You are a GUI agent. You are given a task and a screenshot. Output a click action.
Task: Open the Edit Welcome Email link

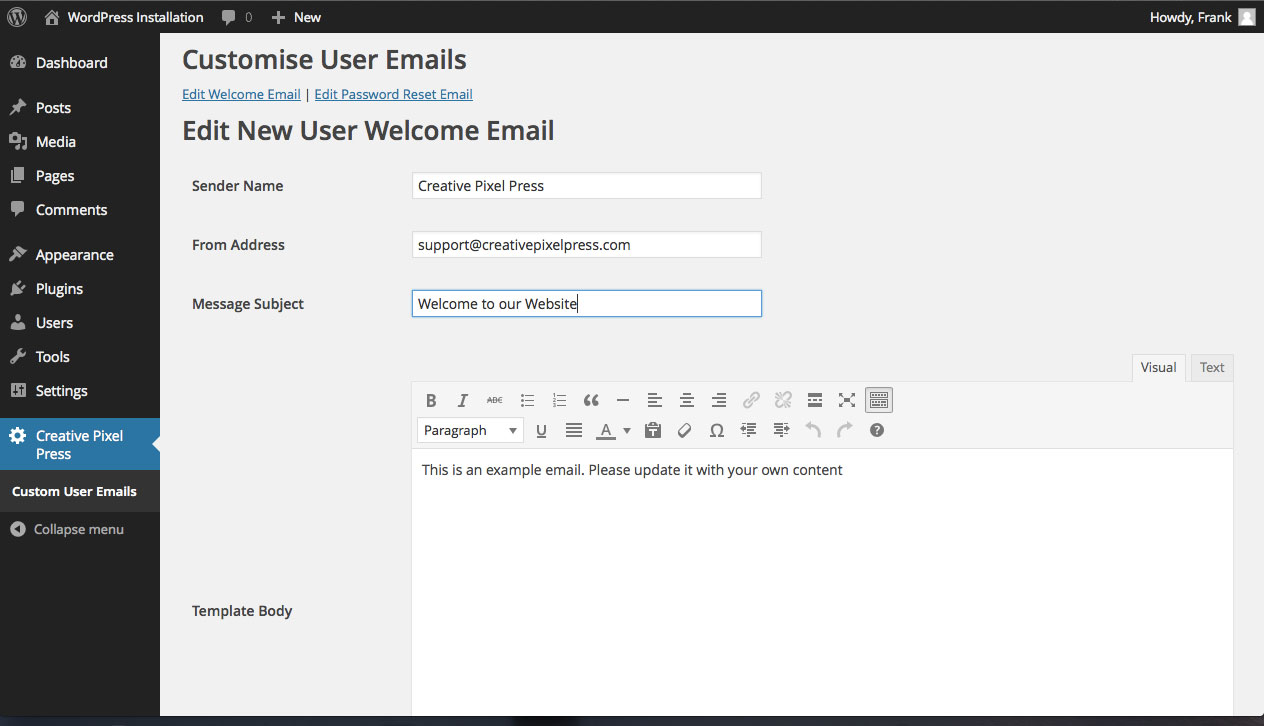pyautogui.click(x=241, y=94)
